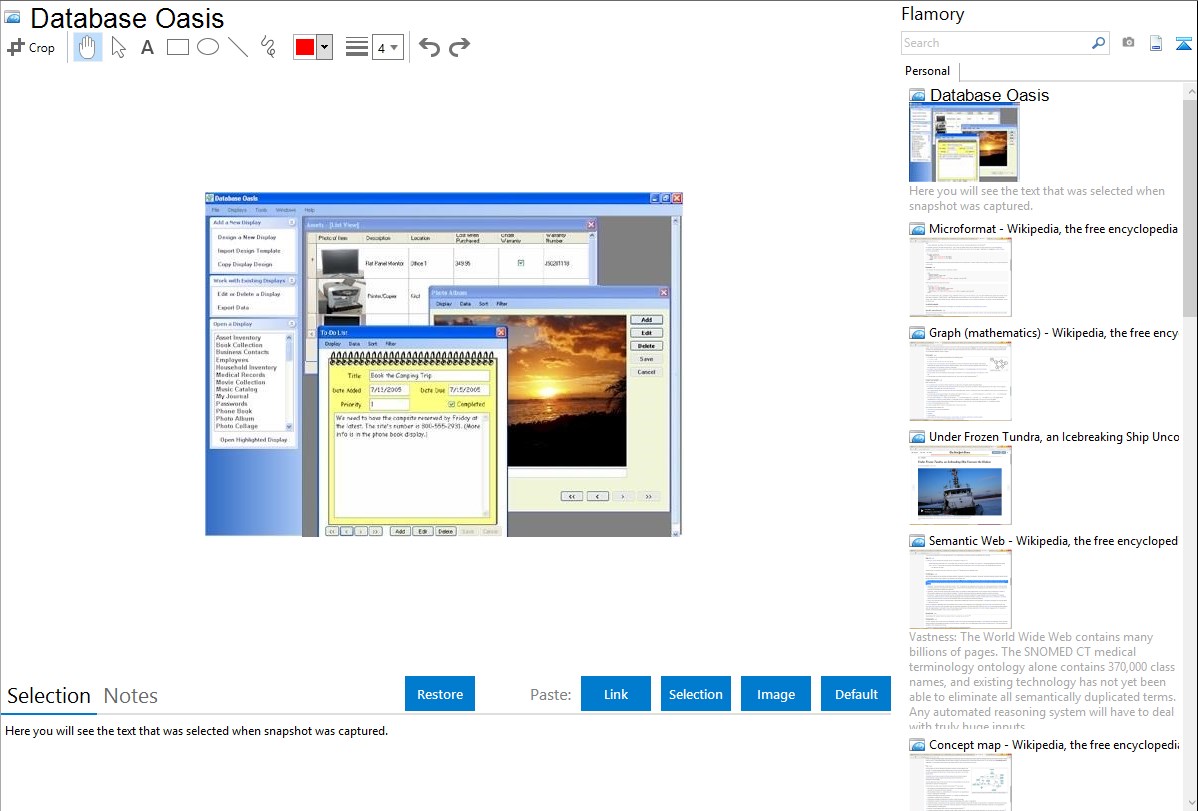Open the Graph (mathematics) snapshot thumbnail

960,381
